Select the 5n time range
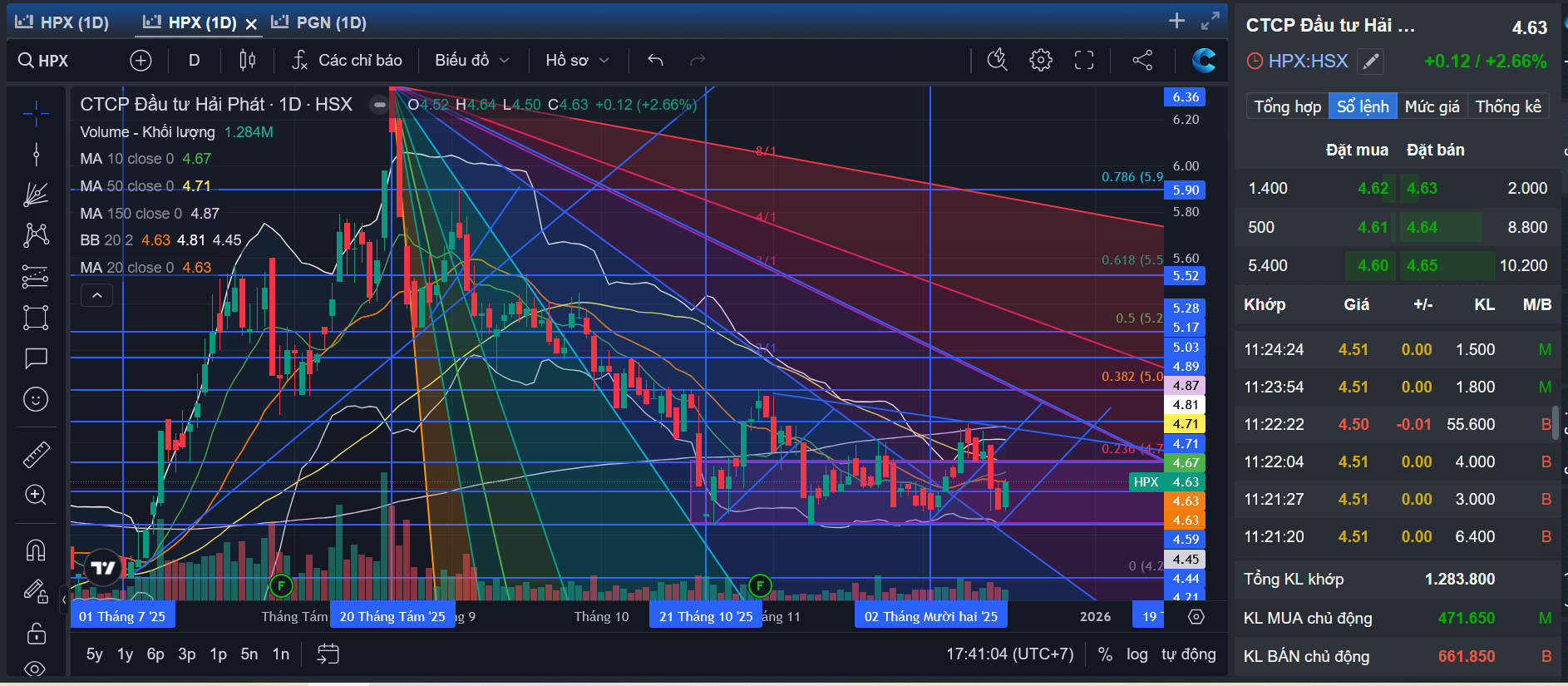1568x686 pixels. 249,654
